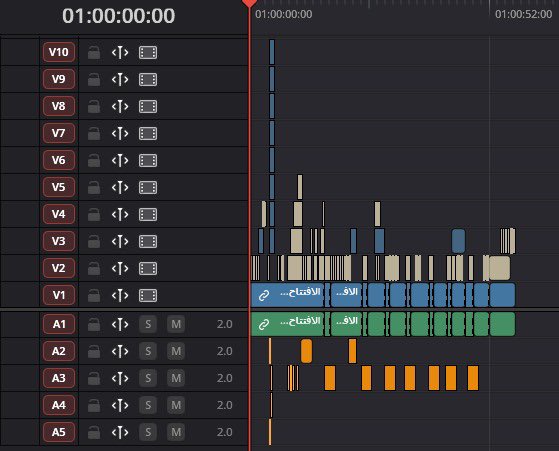Toggle auto track selector on V6
The height and width of the screenshot is (451, 559).
click(x=120, y=160)
